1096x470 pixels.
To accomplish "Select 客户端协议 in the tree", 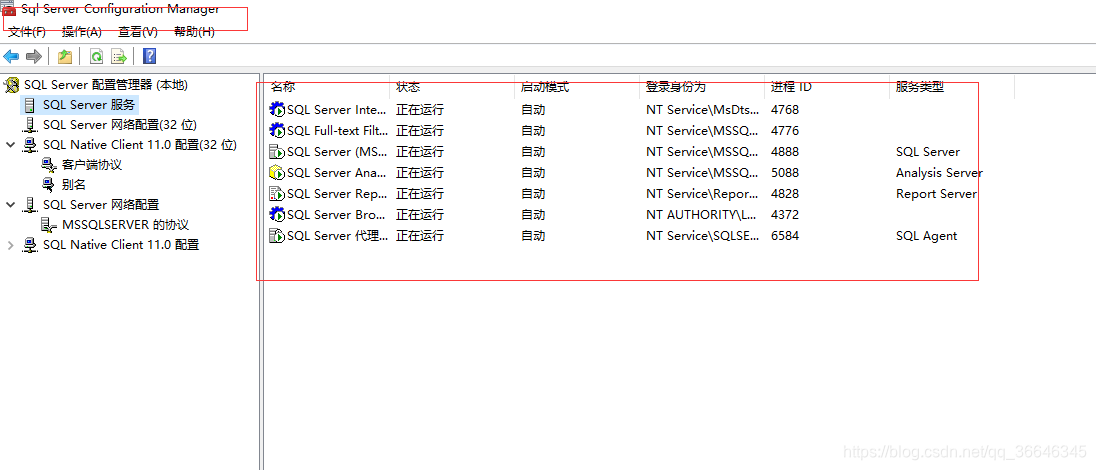I will click(x=92, y=165).
